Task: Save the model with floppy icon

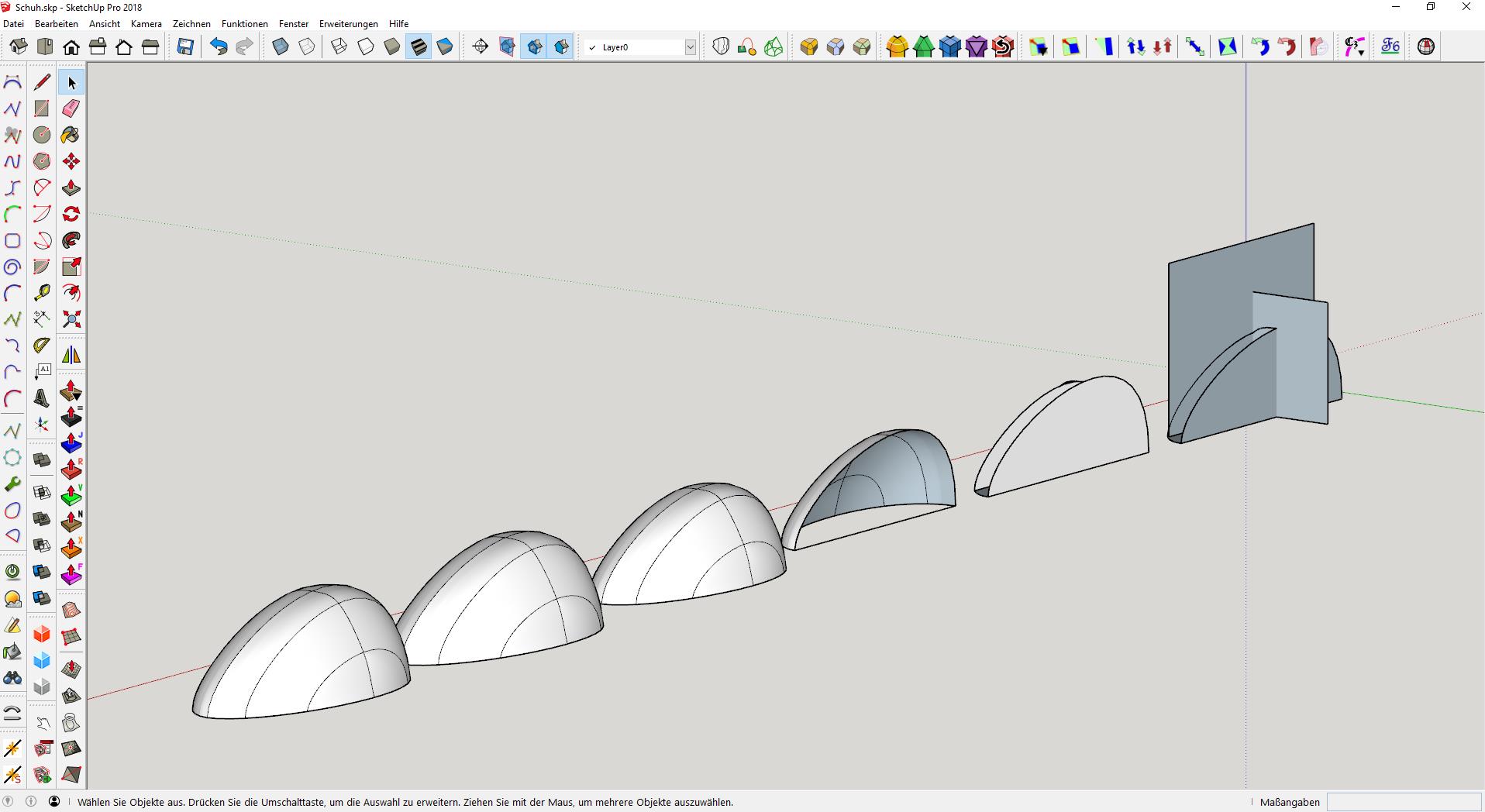Action: click(x=185, y=47)
